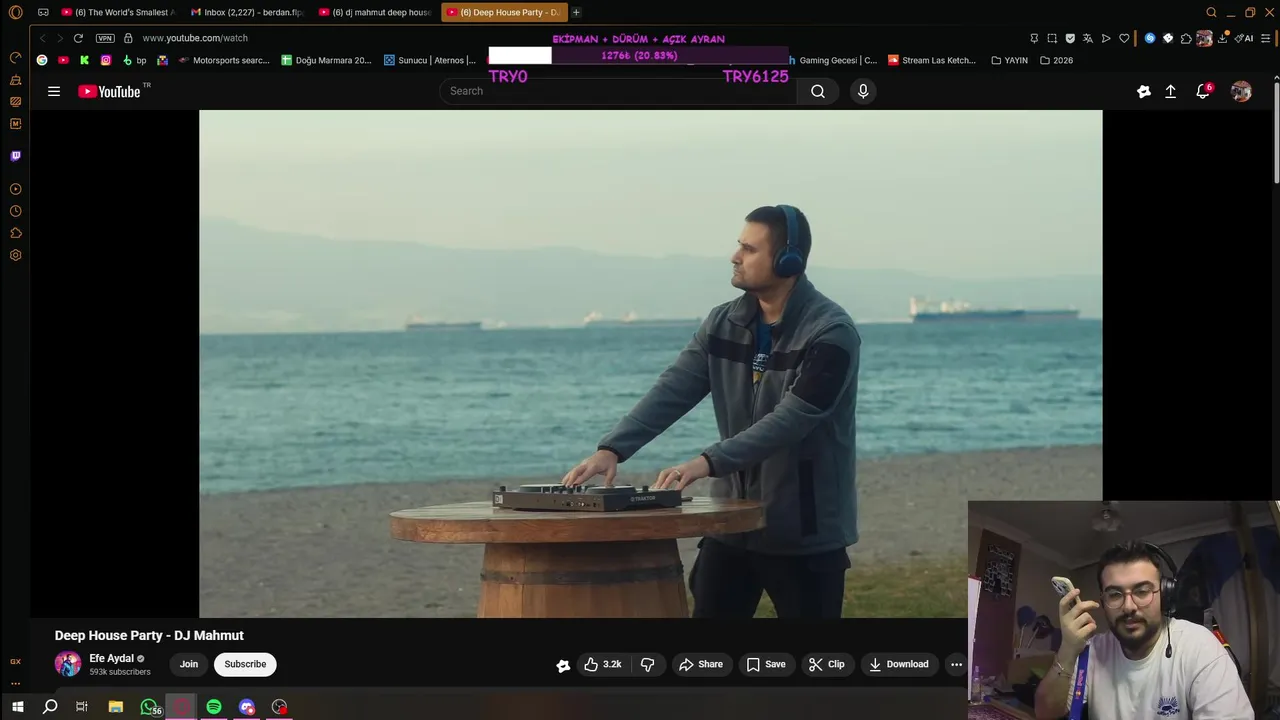The height and width of the screenshot is (720, 1280).
Task: Subscribe to the Efe Aydal channel
Action: pos(245,664)
